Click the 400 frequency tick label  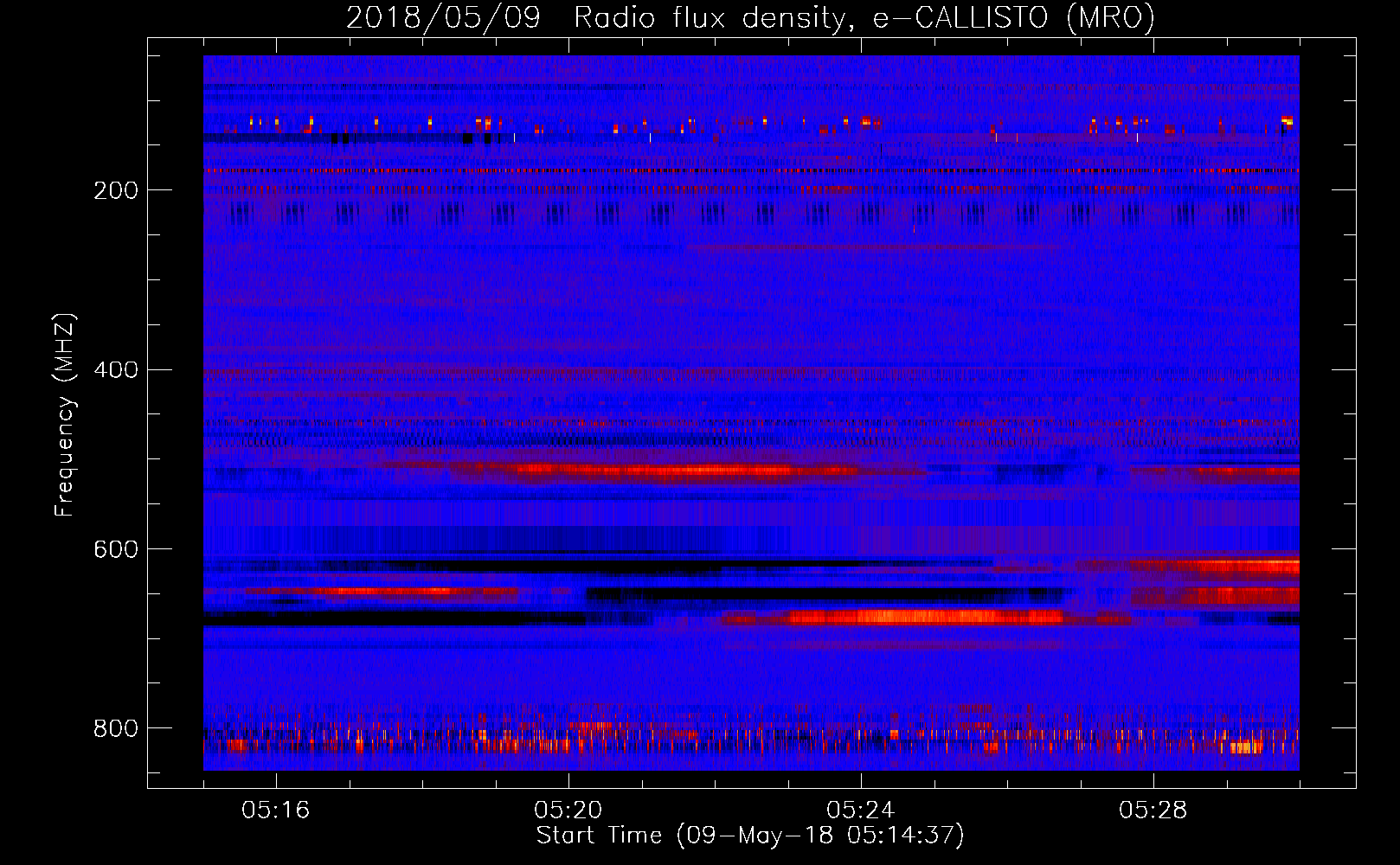(116, 369)
